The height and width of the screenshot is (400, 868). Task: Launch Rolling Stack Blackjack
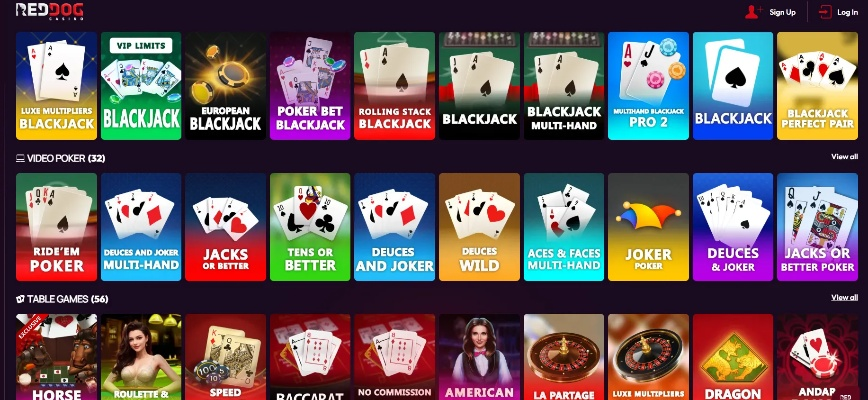(x=394, y=86)
